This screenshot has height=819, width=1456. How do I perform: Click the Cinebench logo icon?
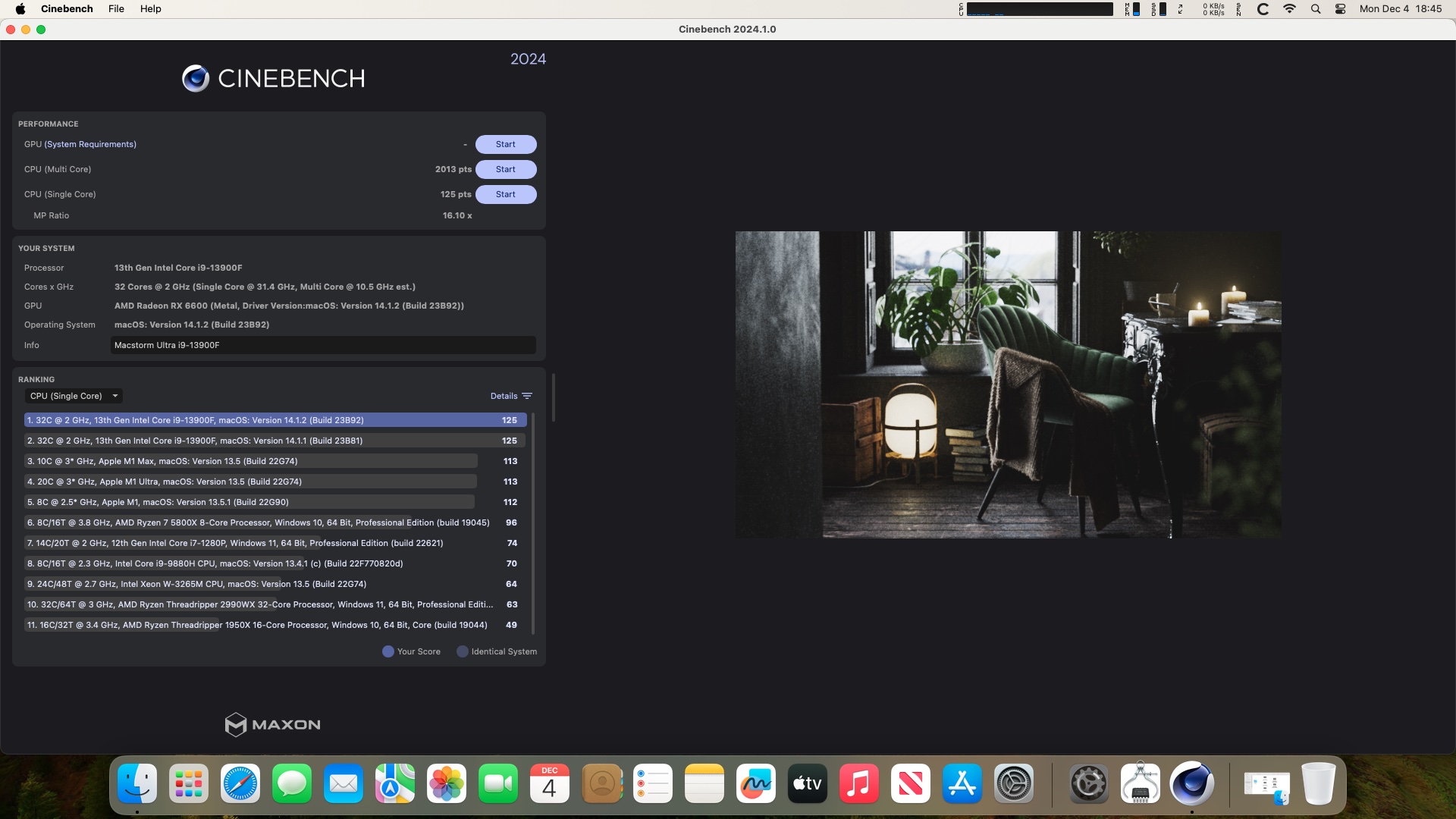point(196,78)
